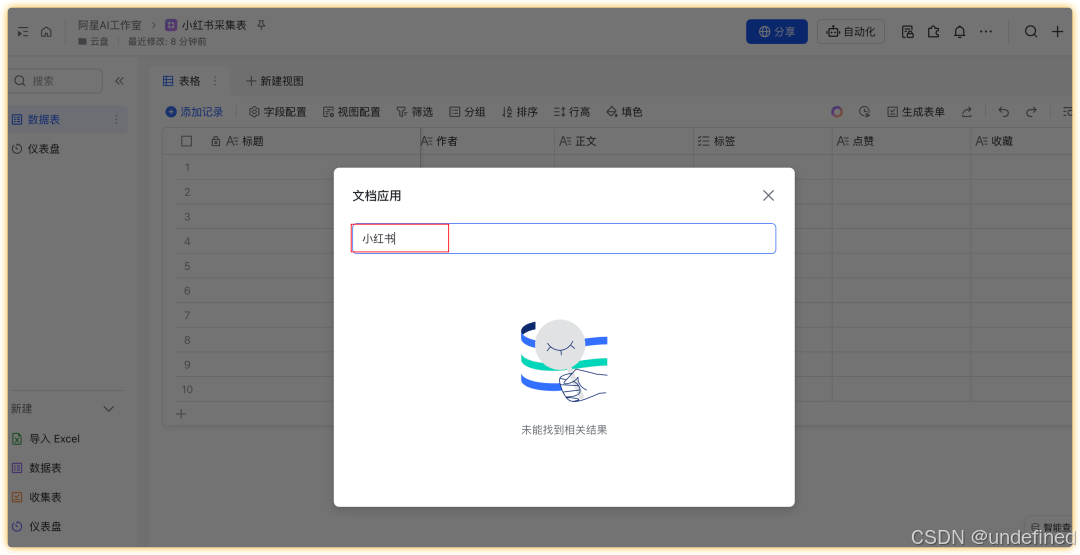Collapse the sidebar with double-chevron icon
The width and height of the screenshot is (1080, 555).
click(x=119, y=81)
